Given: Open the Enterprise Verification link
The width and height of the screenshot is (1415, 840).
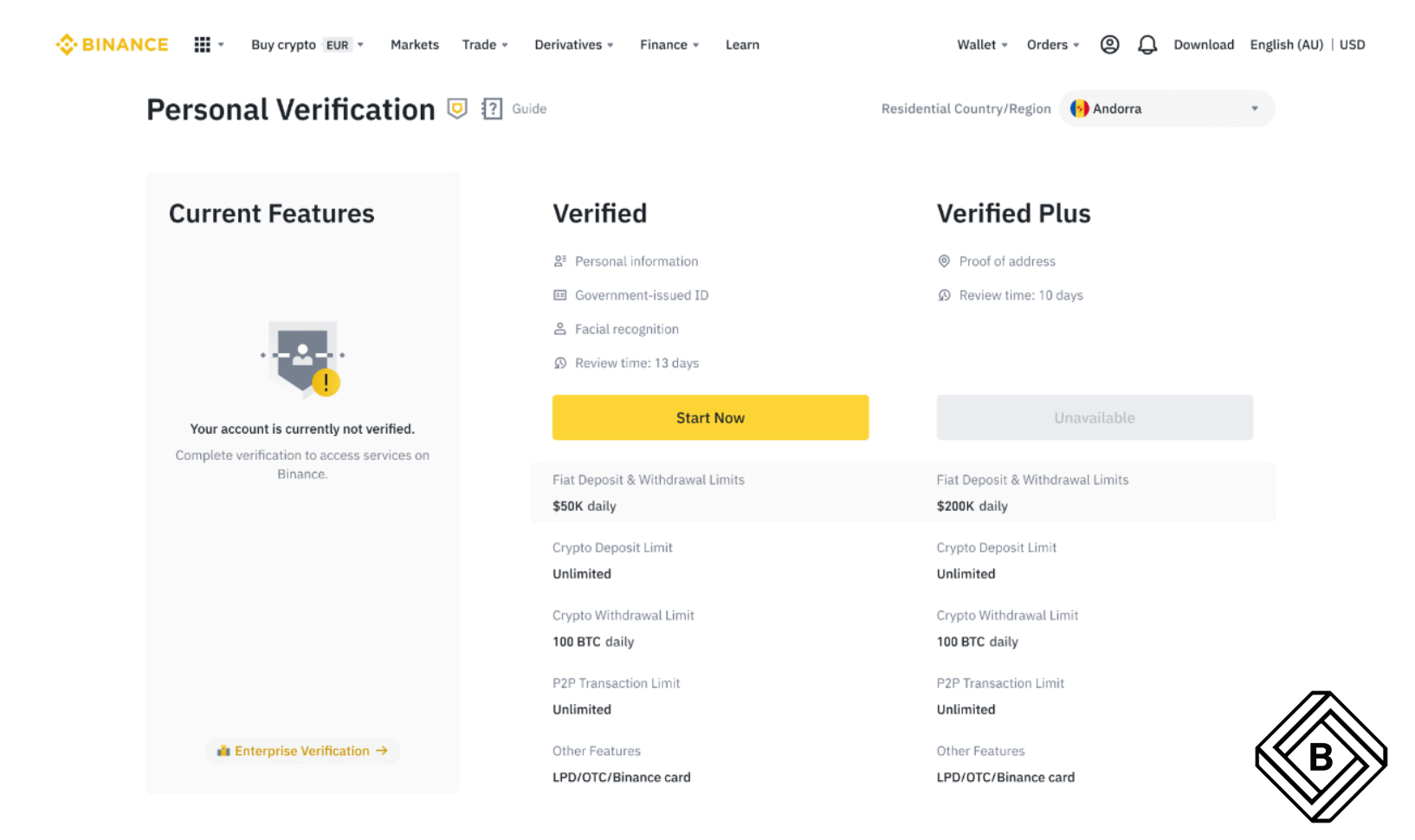Looking at the screenshot, I should [x=302, y=751].
